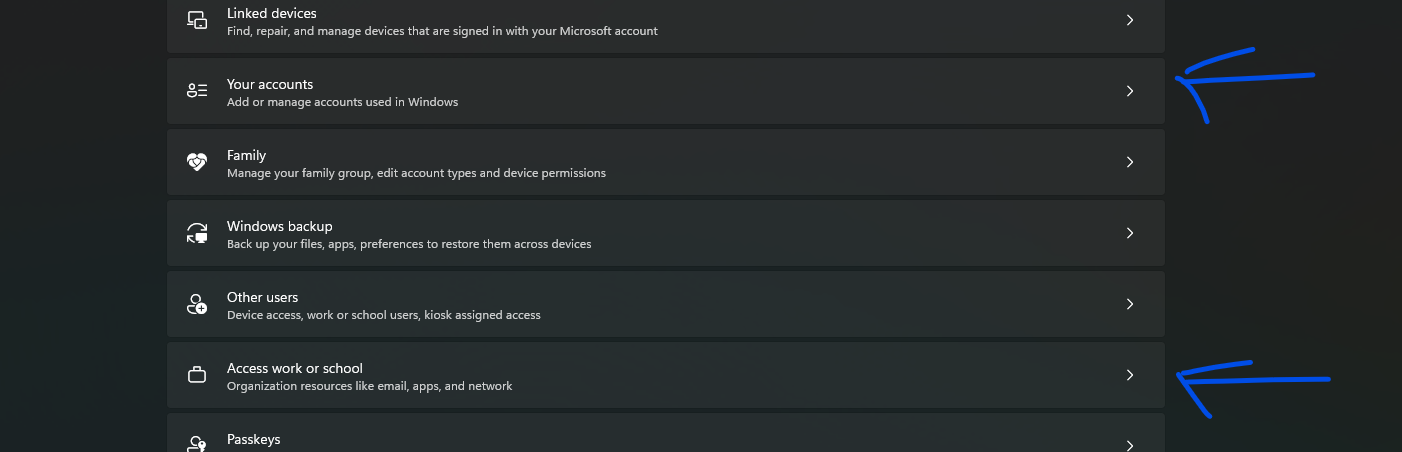Select Access work or school title
This screenshot has width=1402, height=452.
tap(295, 368)
